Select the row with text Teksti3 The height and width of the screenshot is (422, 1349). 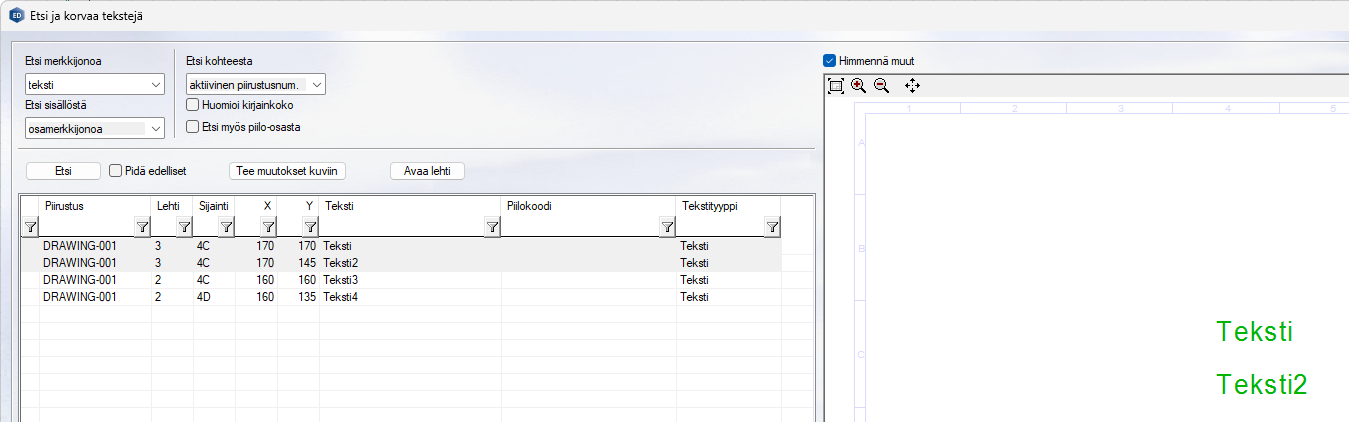tap(401, 279)
